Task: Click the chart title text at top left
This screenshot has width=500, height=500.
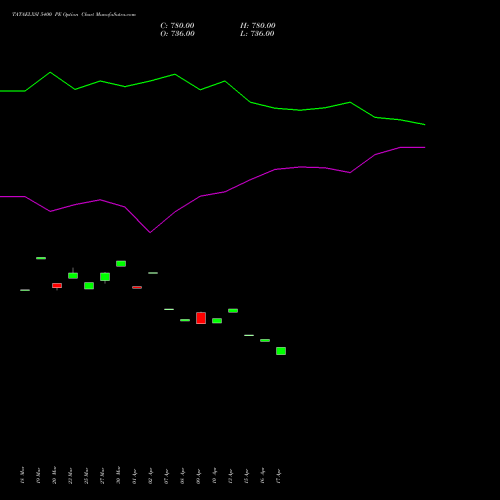Action: pos(74,15)
